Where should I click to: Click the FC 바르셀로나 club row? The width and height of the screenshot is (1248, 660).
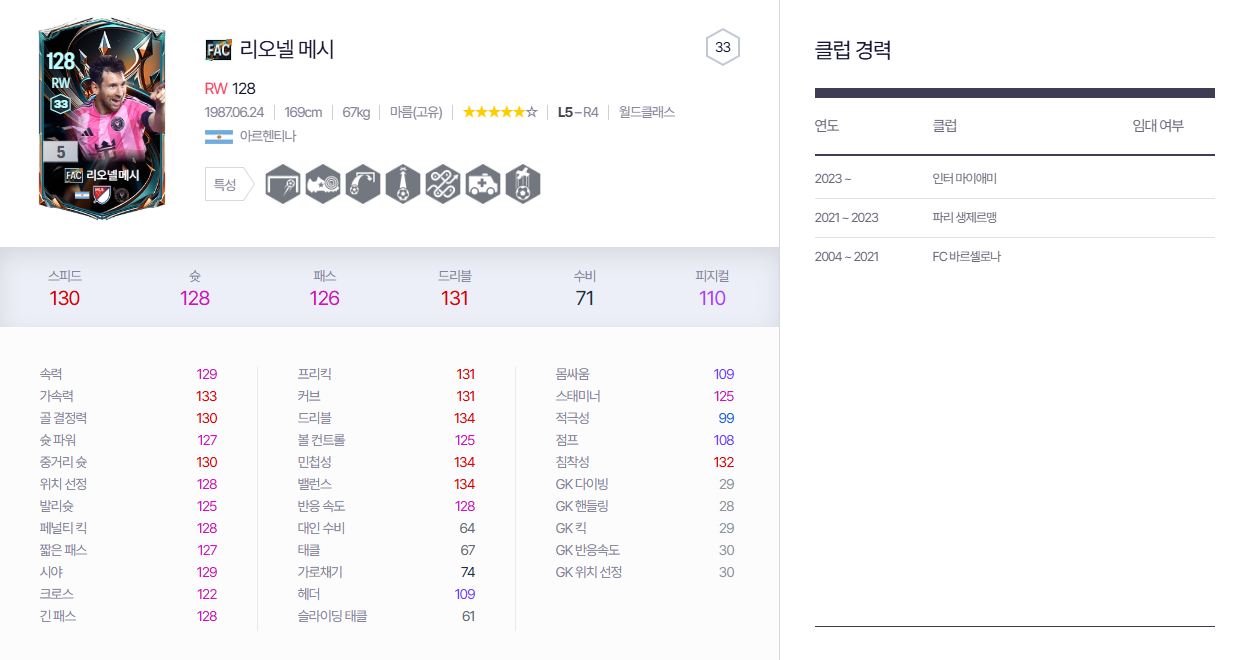[1015, 257]
